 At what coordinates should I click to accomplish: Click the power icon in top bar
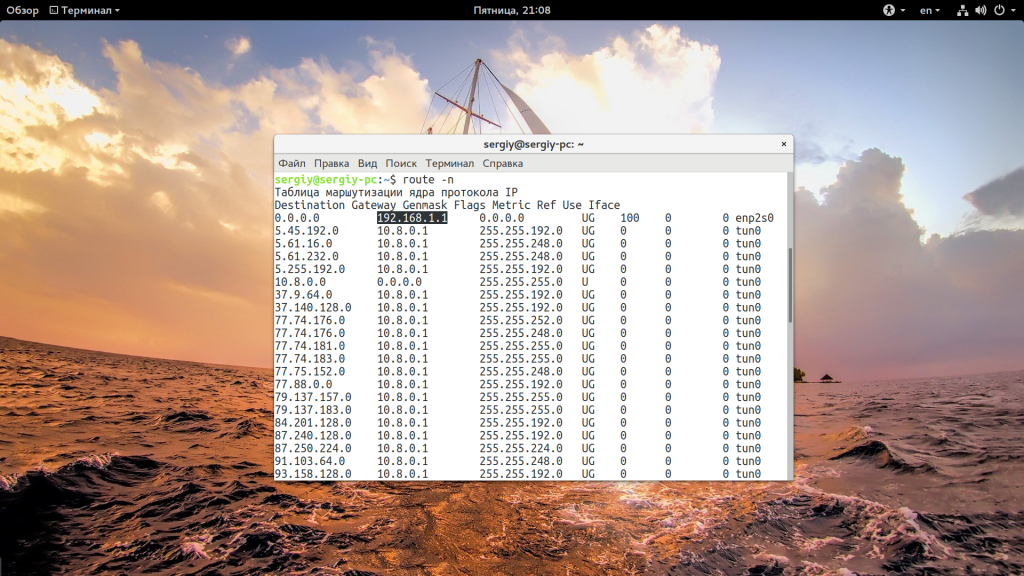click(999, 10)
